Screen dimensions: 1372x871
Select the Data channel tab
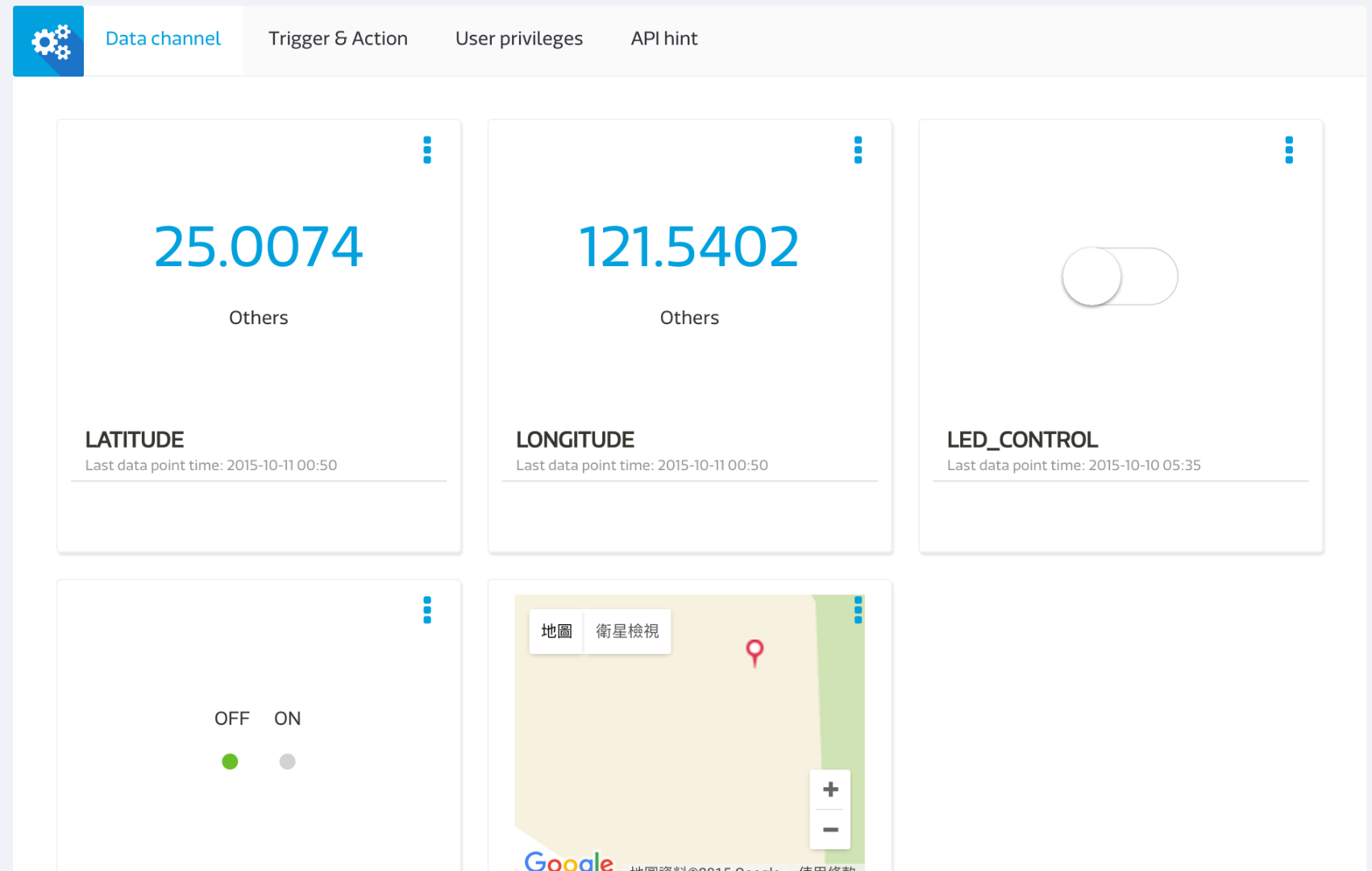163,38
